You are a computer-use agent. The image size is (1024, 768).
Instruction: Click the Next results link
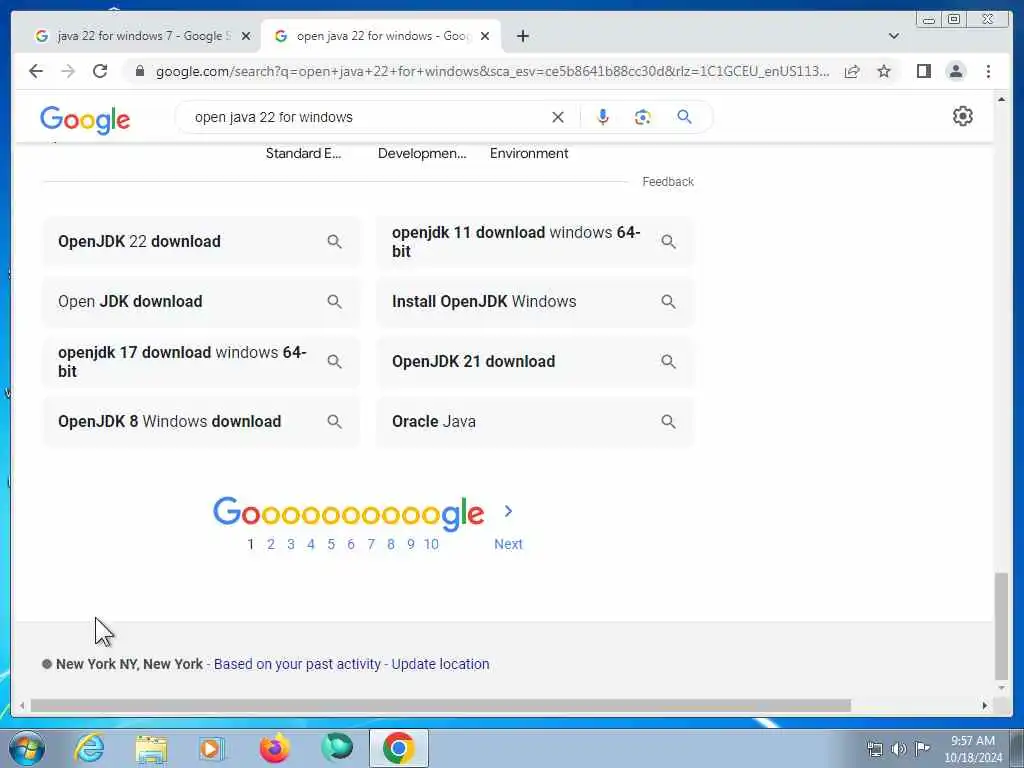[508, 544]
